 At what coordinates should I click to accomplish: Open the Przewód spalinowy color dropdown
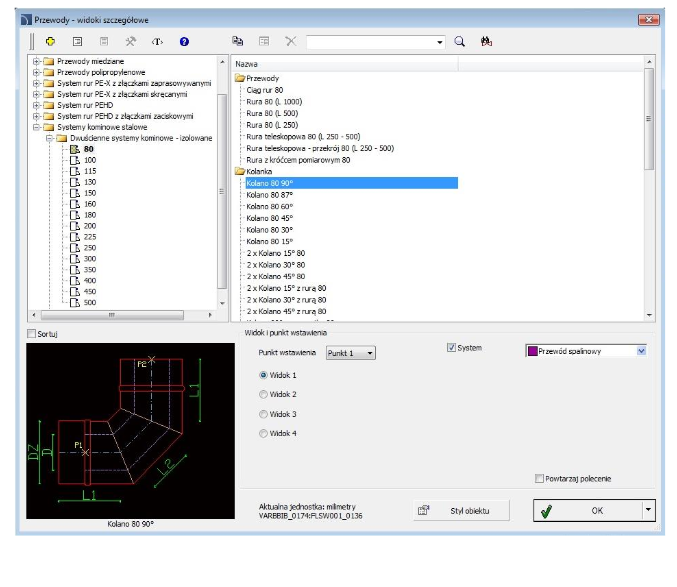641,351
